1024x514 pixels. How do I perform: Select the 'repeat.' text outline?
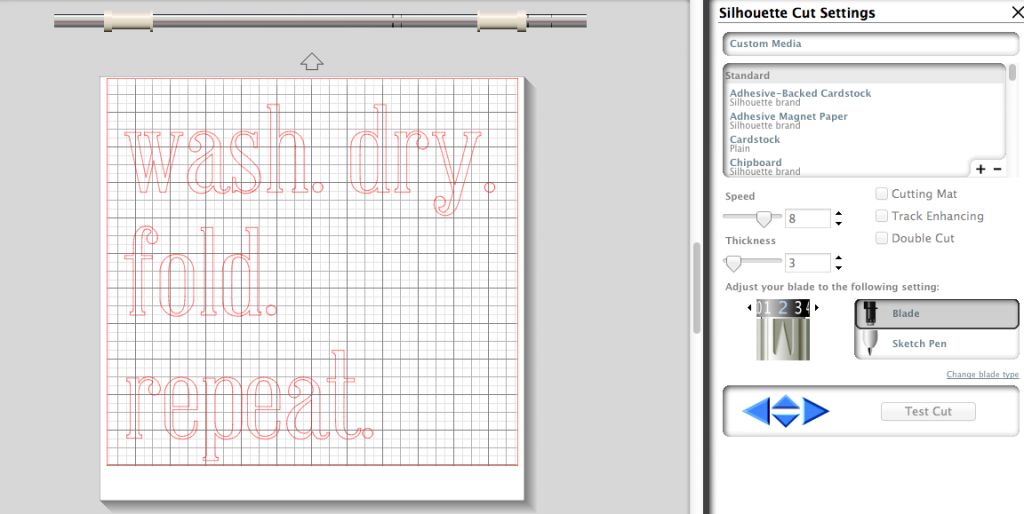[249, 405]
